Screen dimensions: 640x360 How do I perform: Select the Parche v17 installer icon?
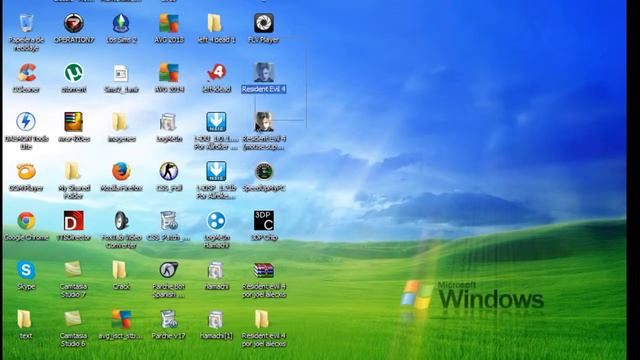pos(169,319)
